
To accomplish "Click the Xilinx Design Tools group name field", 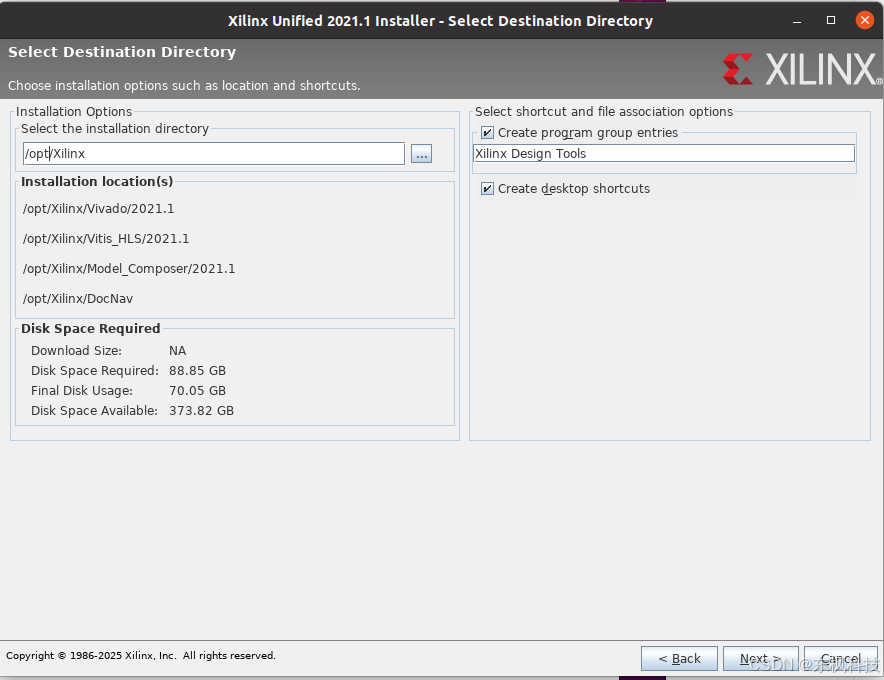I will coord(664,153).
